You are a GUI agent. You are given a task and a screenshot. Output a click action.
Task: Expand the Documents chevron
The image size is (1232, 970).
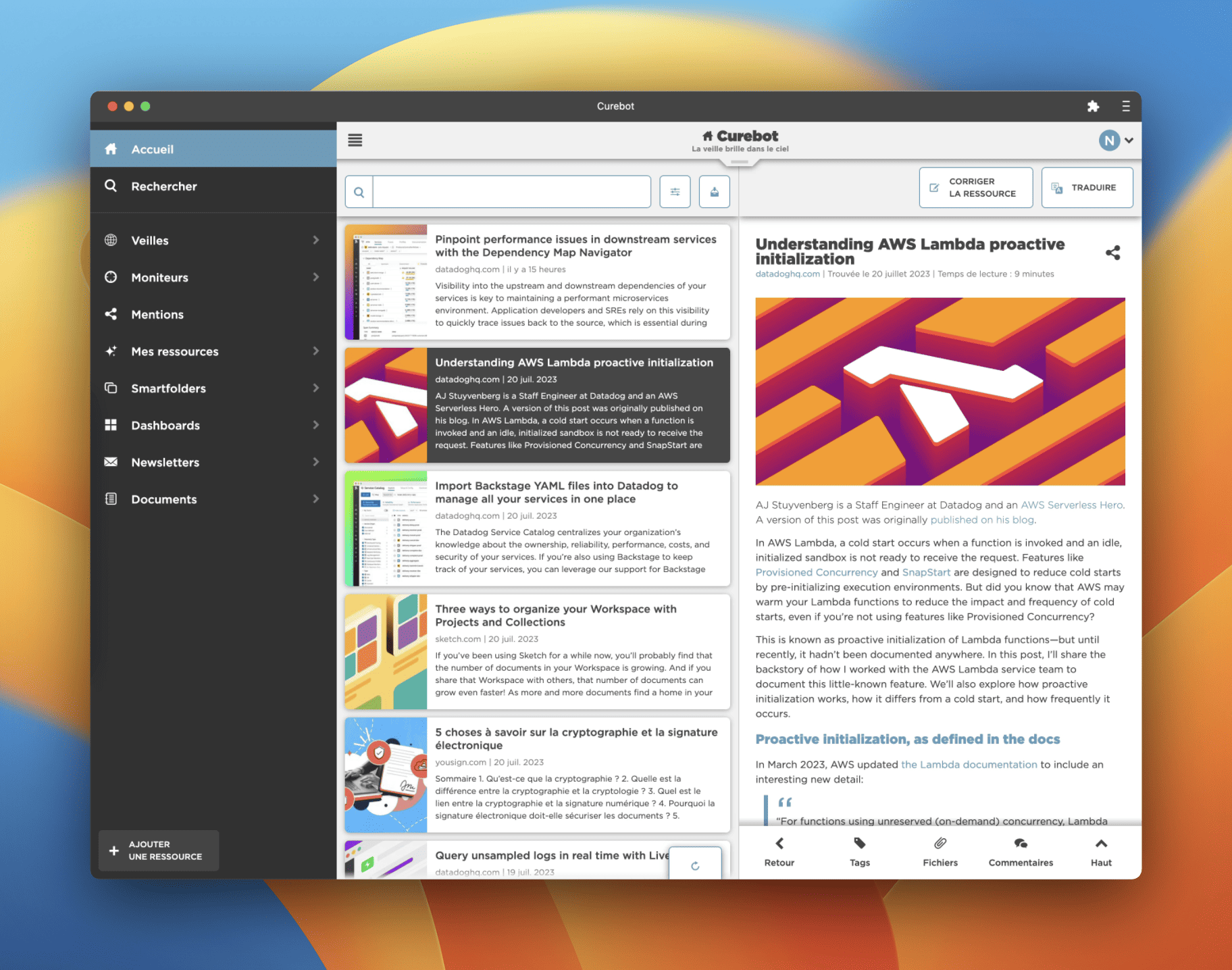tap(315, 499)
